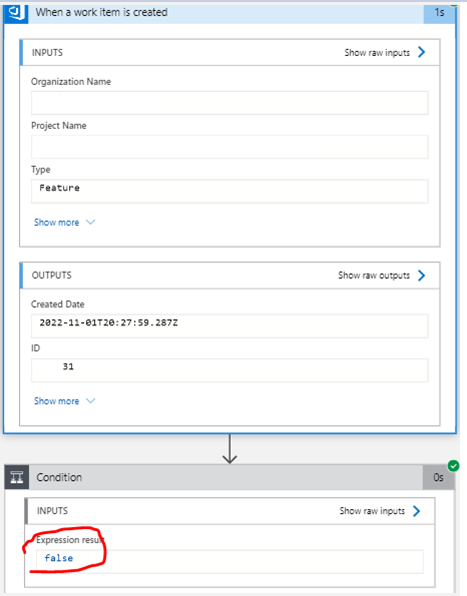Click the Project Name label
This screenshot has height=596, width=467.
click(59, 126)
